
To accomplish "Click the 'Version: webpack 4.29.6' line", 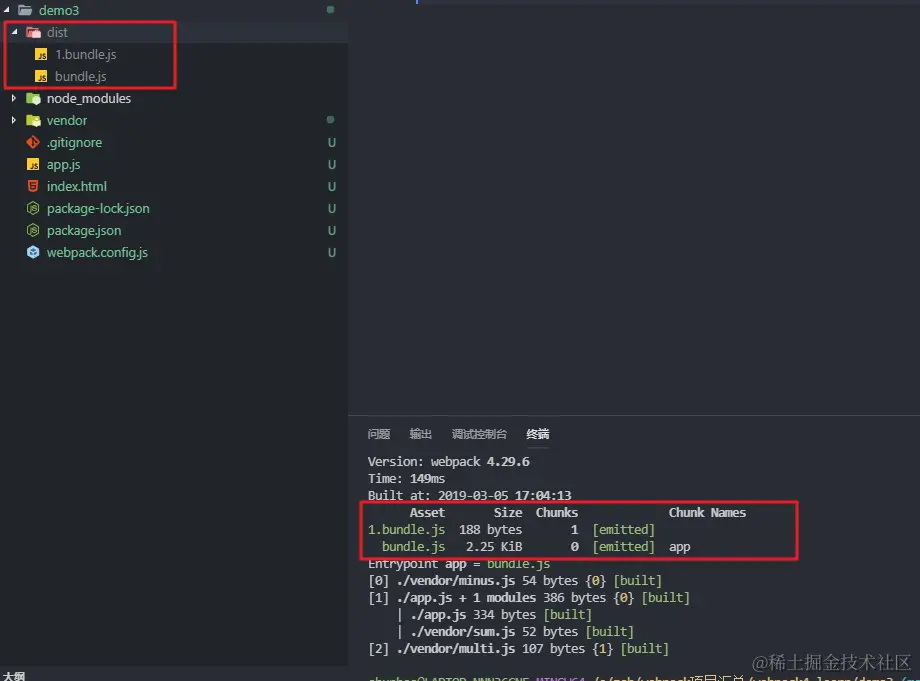I will click(448, 462).
